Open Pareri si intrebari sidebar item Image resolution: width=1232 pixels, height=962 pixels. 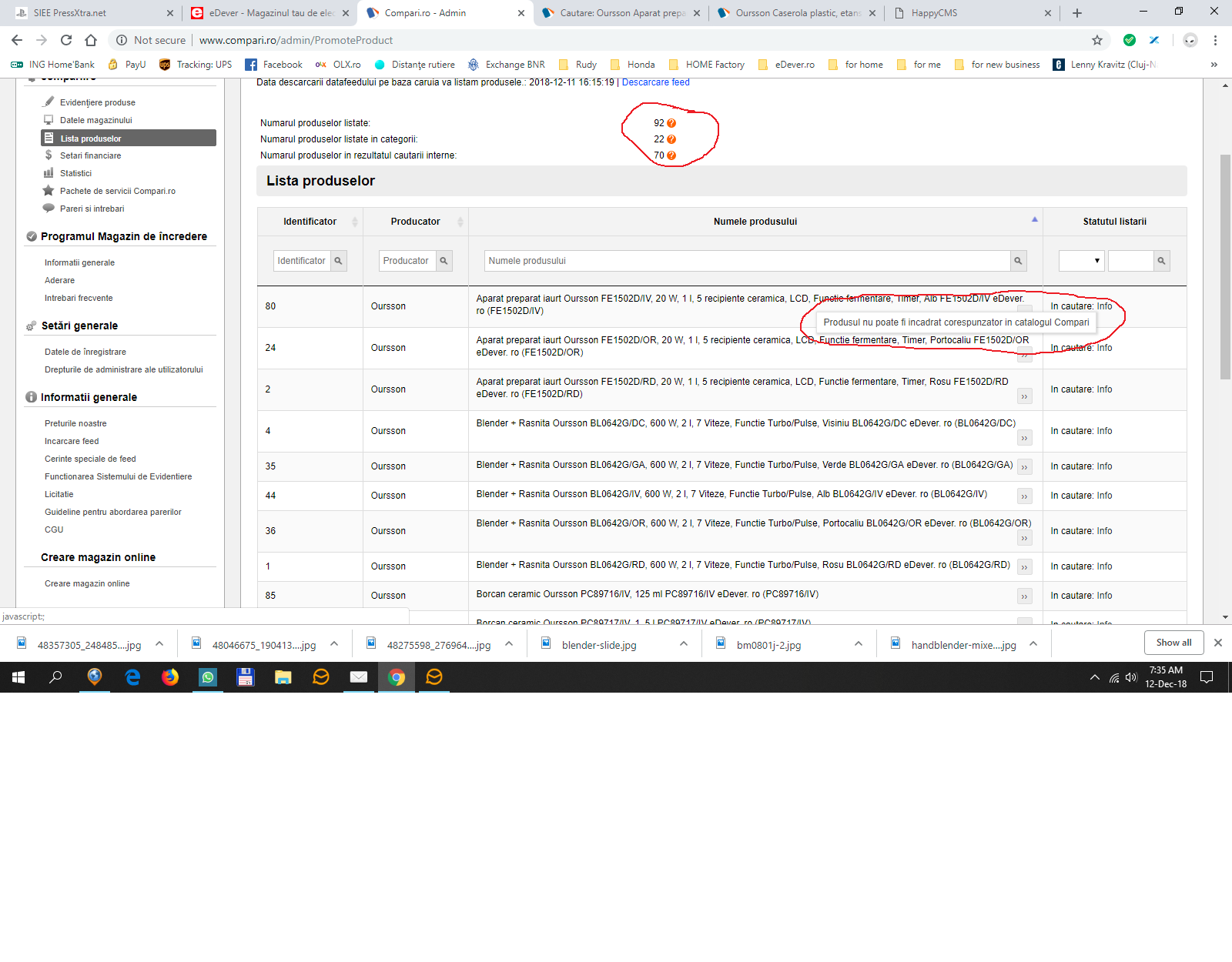92,209
